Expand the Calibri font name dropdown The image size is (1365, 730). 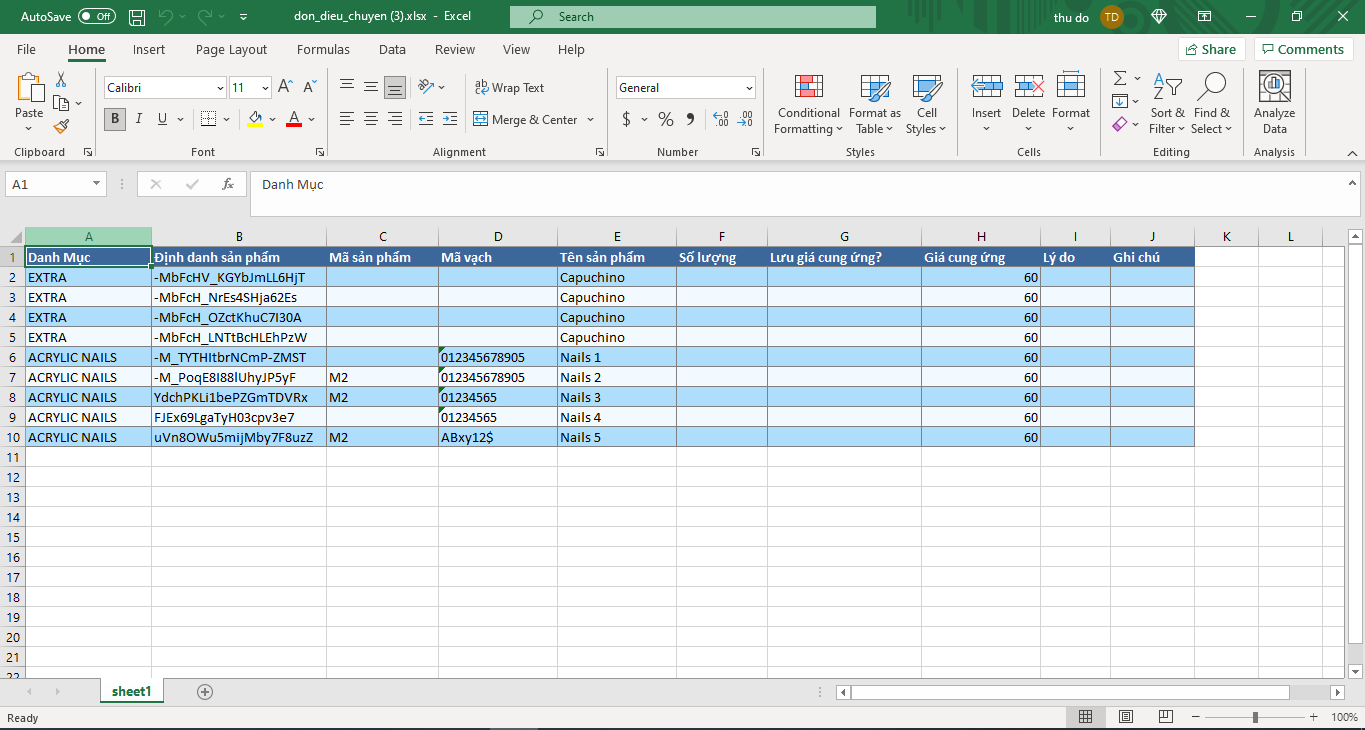click(x=220, y=88)
